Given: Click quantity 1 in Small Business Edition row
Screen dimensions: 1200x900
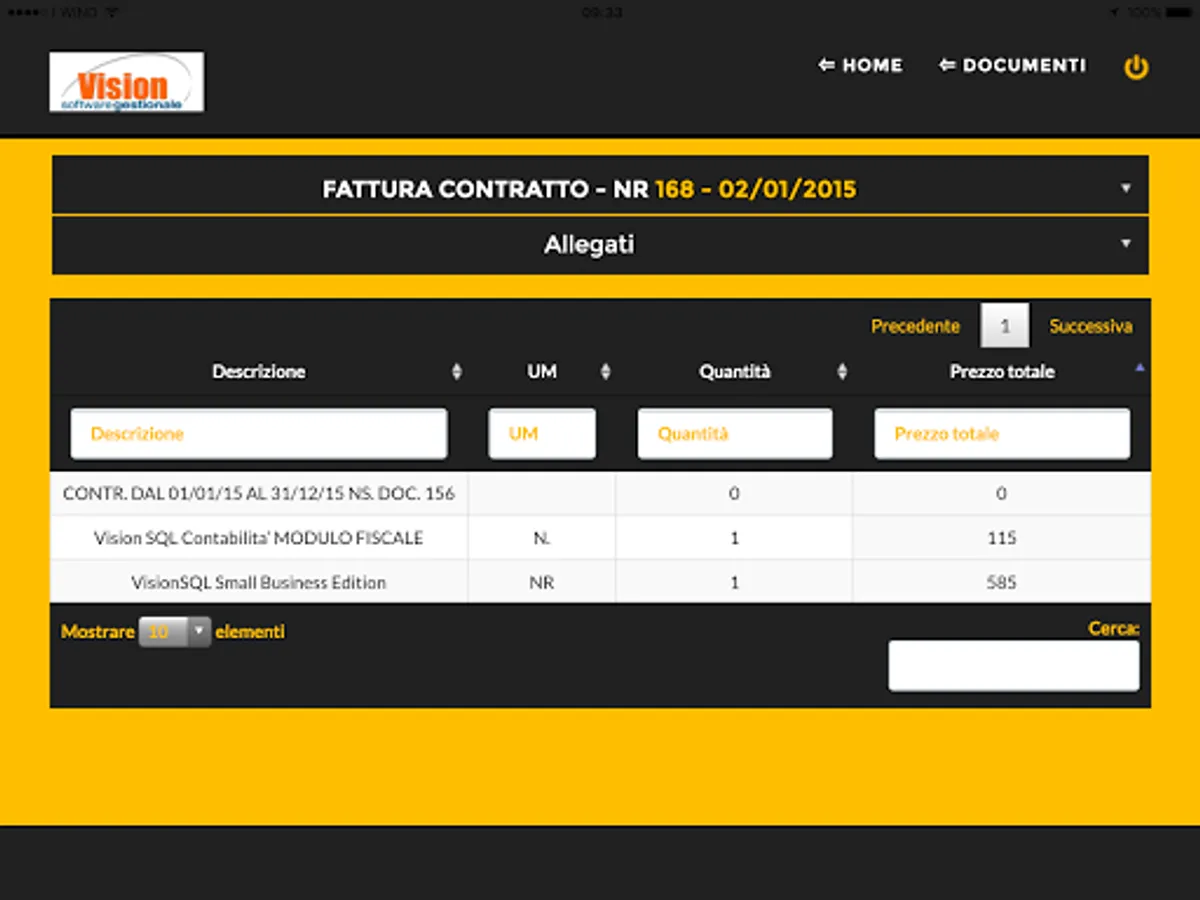Looking at the screenshot, I should (x=735, y=582).
